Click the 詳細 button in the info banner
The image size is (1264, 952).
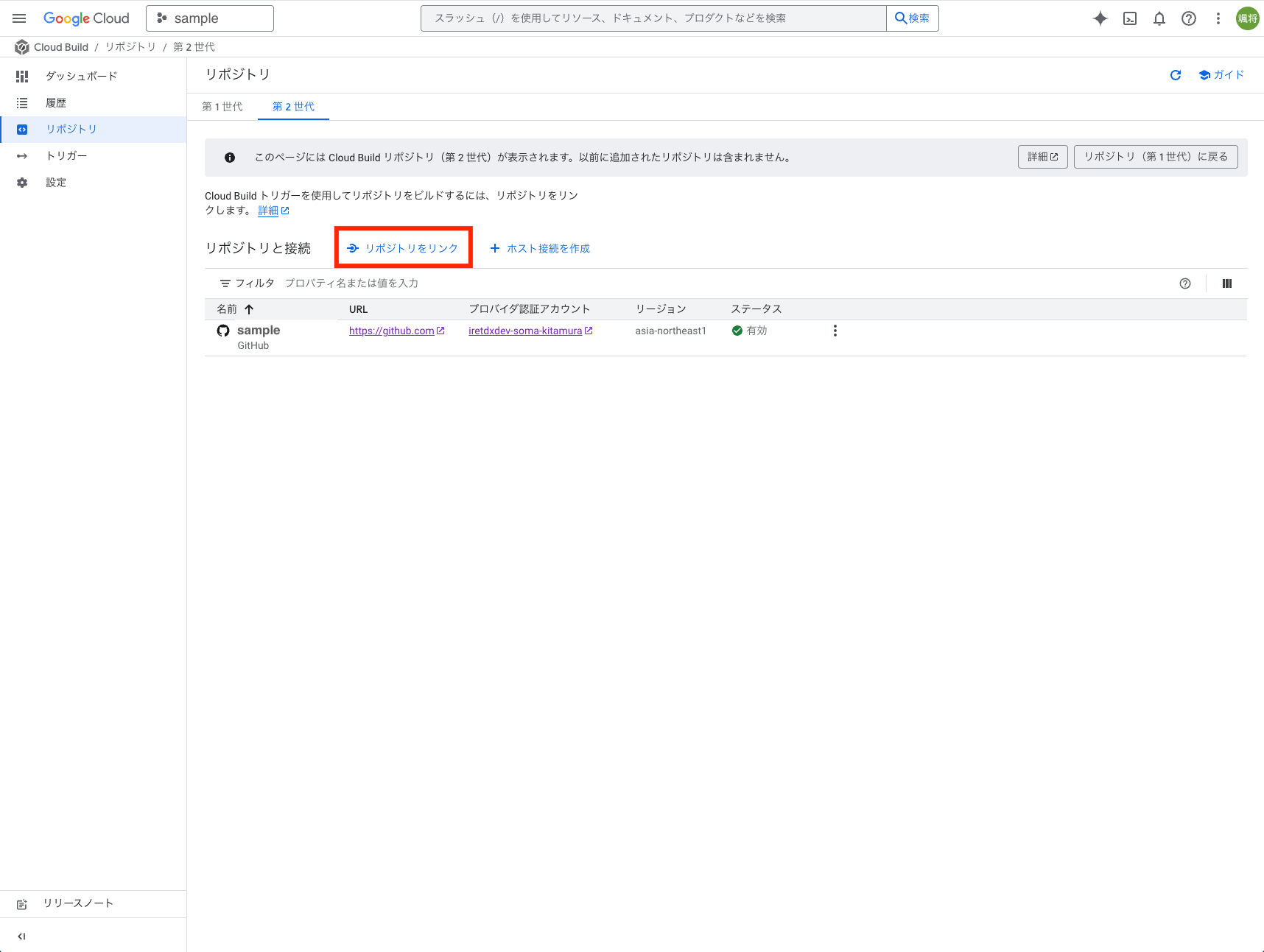click(x=1043, y=157)
